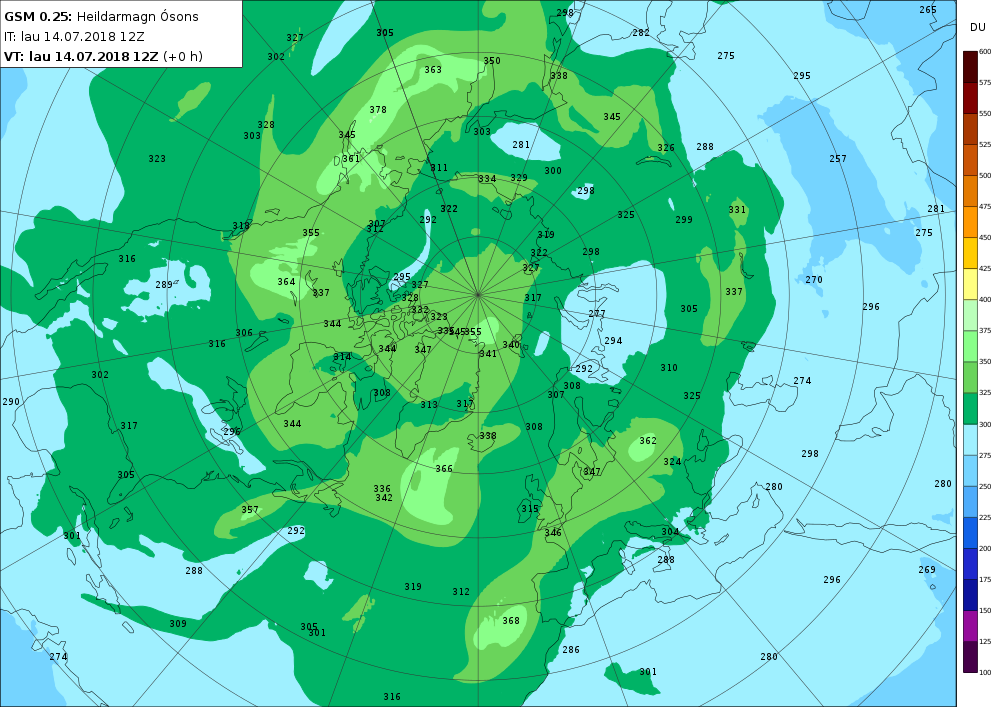Click the 290 ozone value
Image resolution: width=1000 pixels, height=707 pixels.
click(11, 402)
